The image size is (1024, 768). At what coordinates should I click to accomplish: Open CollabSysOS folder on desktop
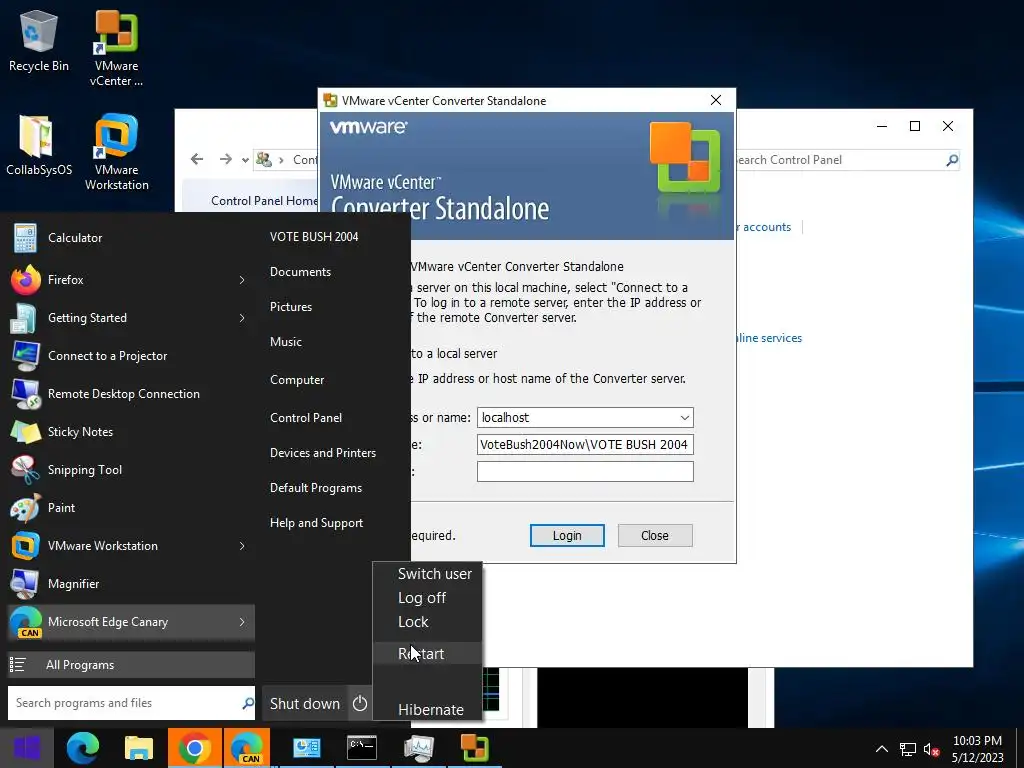39,145
